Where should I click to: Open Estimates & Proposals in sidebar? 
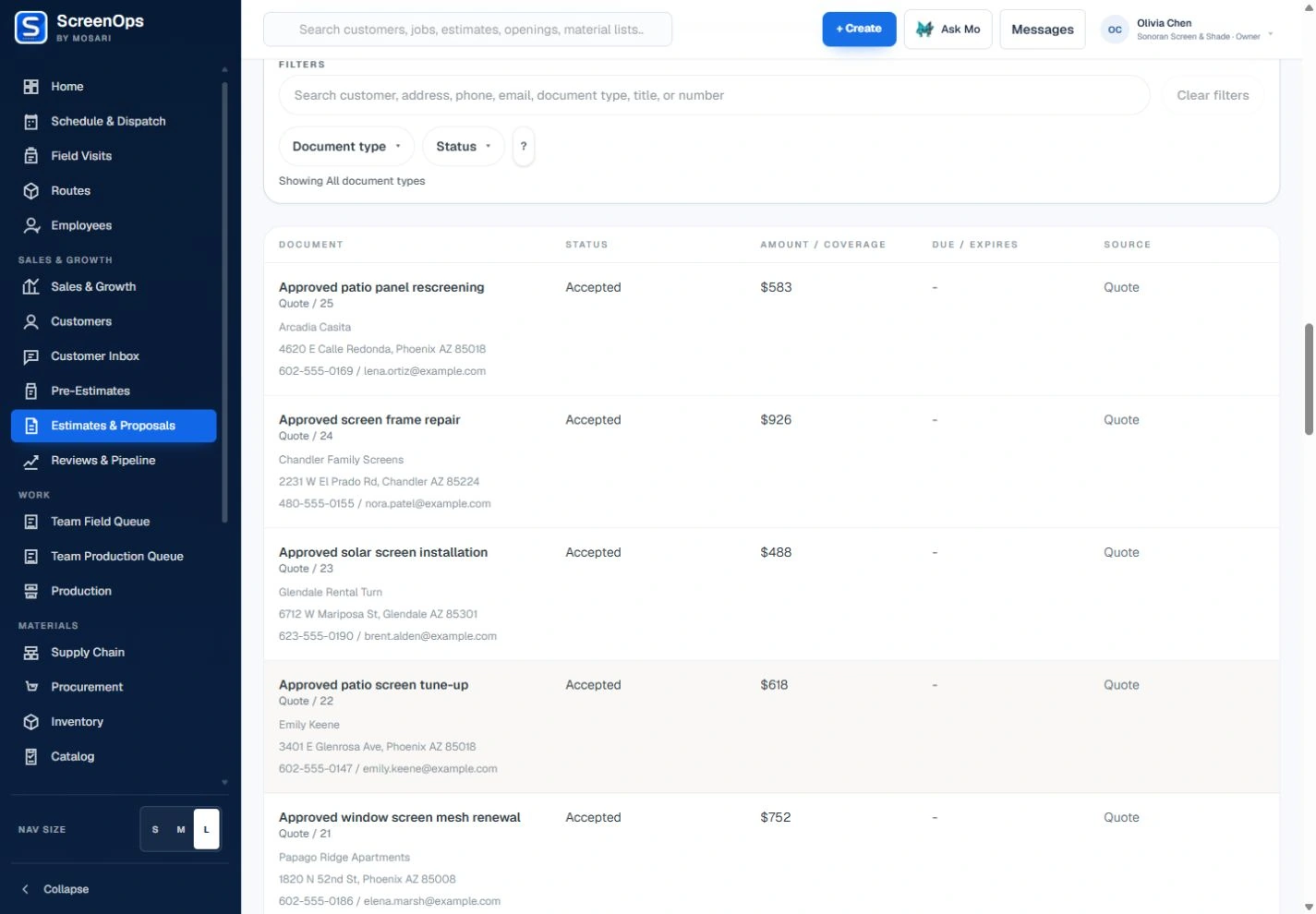(114, 426)
